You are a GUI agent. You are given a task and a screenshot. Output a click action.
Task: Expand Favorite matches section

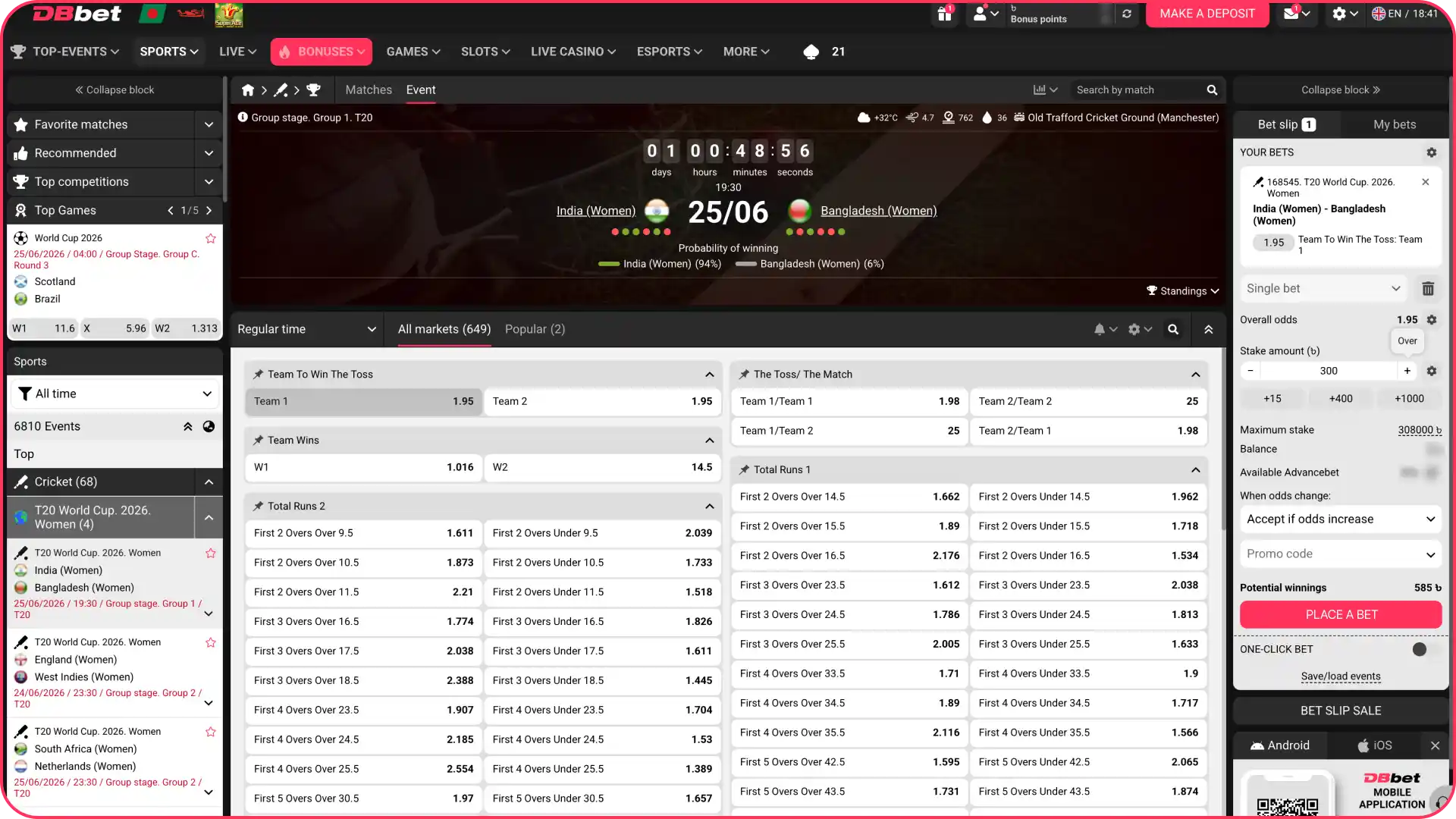click(209, 125)
